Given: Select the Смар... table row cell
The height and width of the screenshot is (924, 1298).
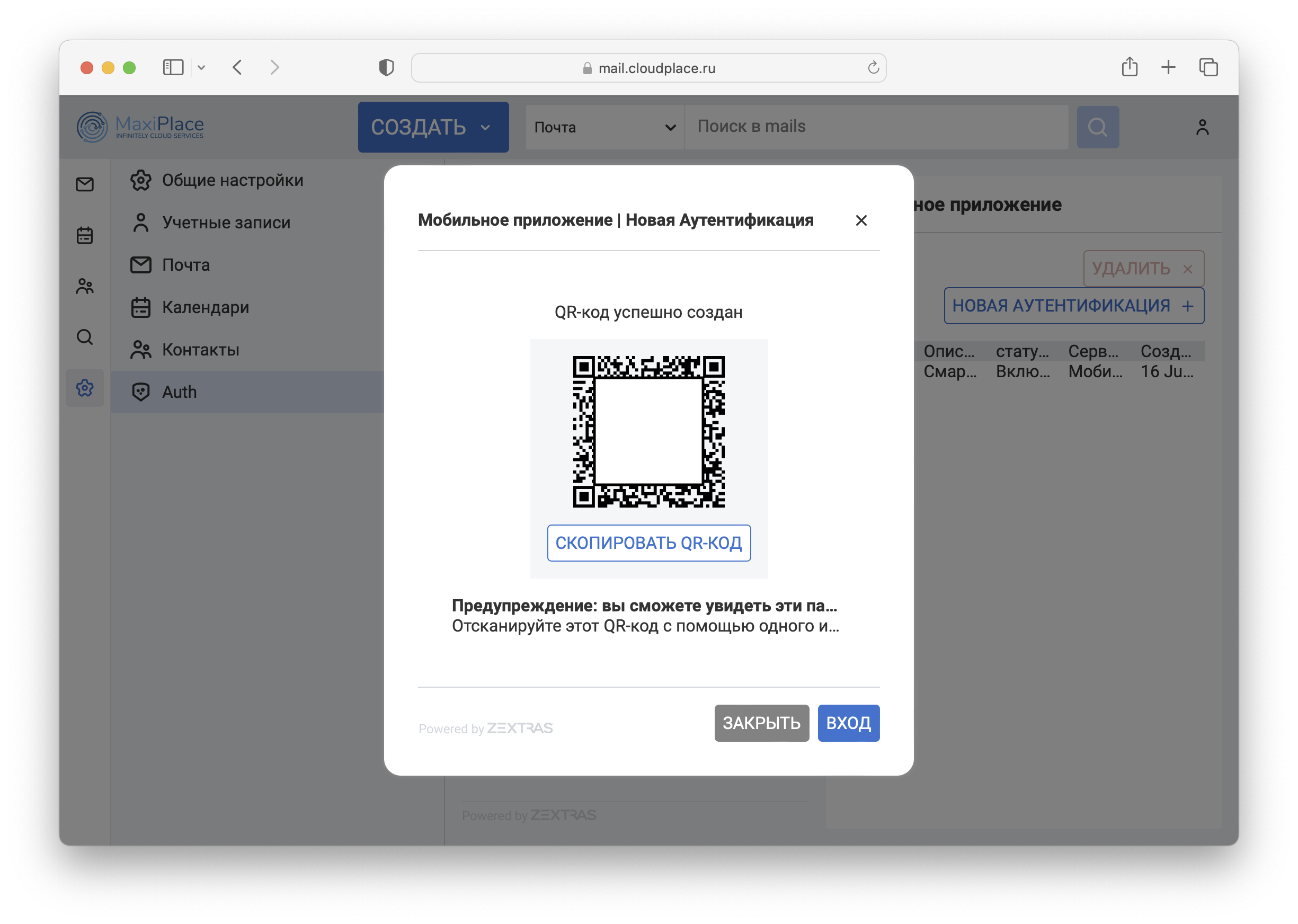Looking at the screenshot, I should tap(949, 371).
